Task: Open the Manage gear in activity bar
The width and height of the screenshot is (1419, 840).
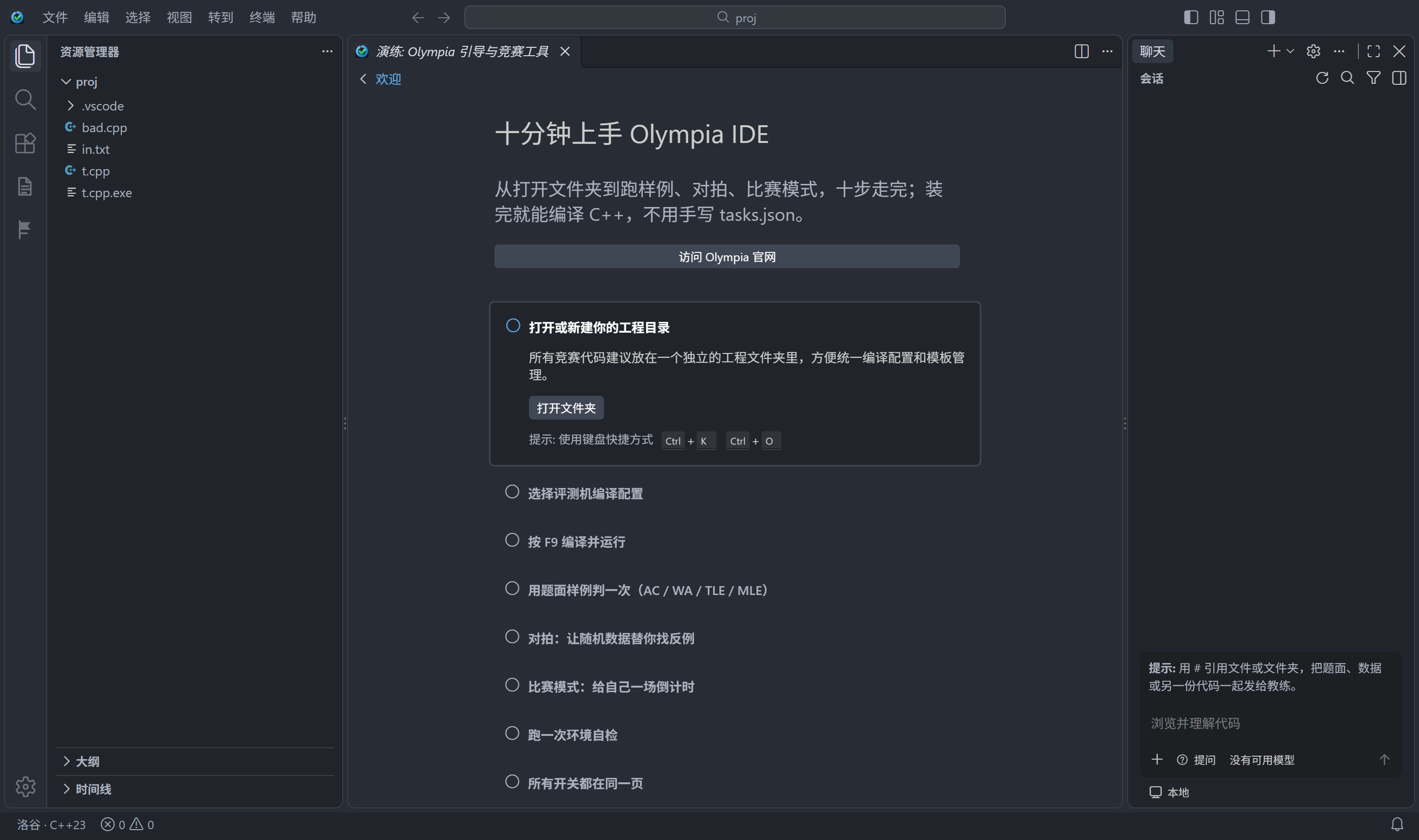Action: coord(25,786)
